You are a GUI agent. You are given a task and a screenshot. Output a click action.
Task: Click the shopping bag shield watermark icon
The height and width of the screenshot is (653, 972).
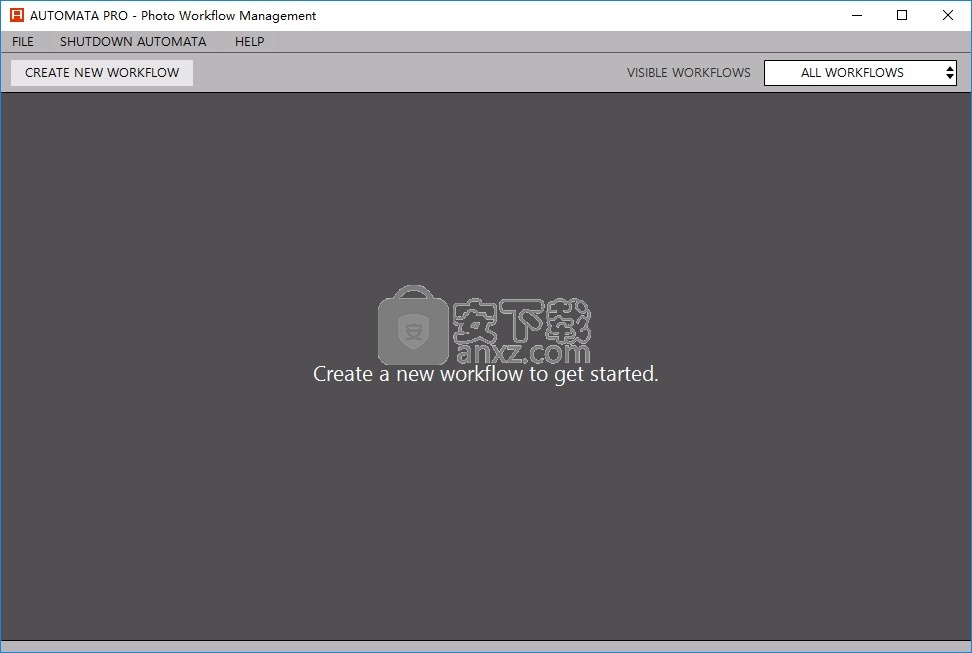pyautogui.click(x=412, y=326)
